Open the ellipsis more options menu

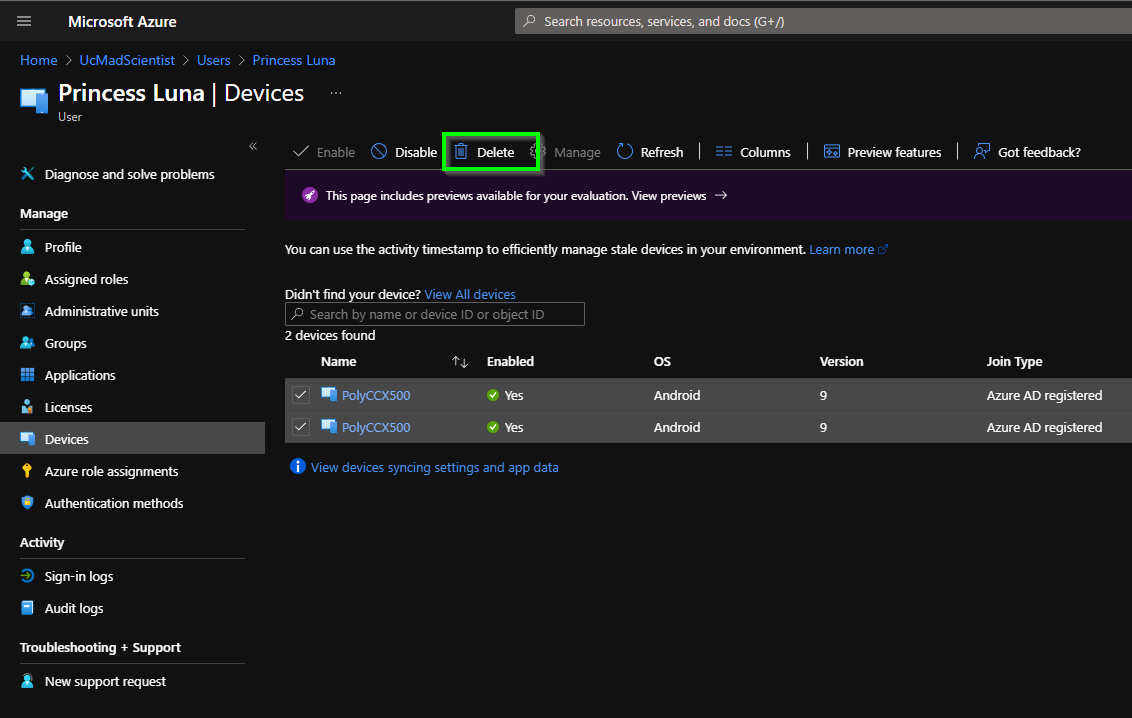[x=336, y=93]
